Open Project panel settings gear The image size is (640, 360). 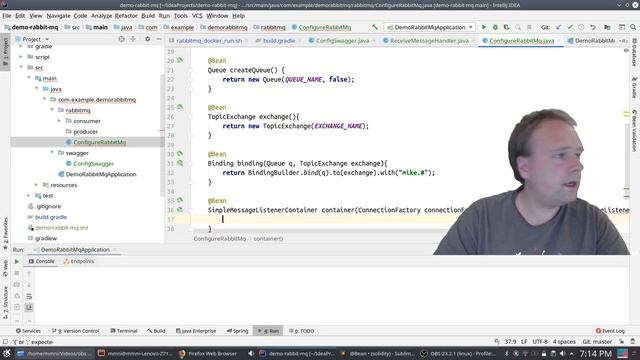click(147, 39)
